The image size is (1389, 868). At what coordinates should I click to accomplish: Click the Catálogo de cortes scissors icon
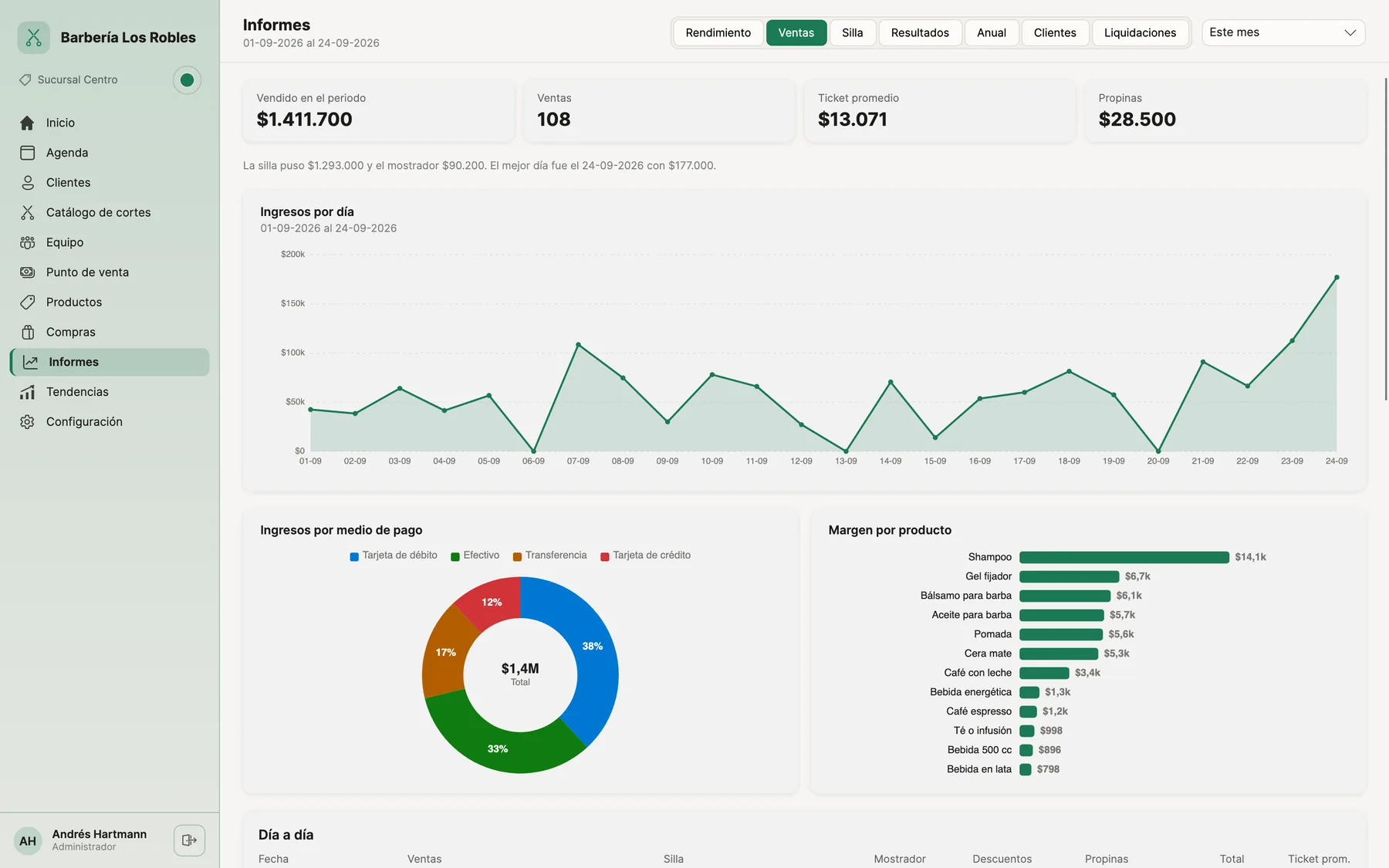tap(27, 212)
